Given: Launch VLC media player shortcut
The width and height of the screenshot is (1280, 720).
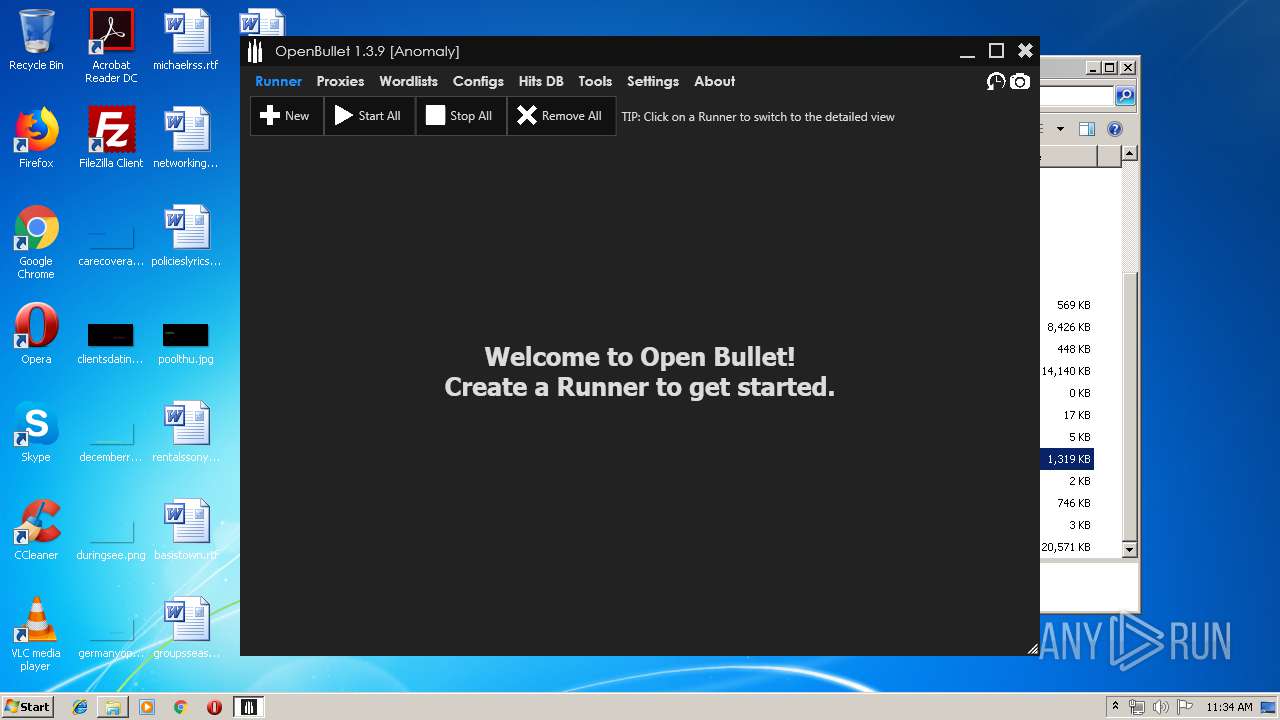Looking at the screenshot, I should 36,634.
